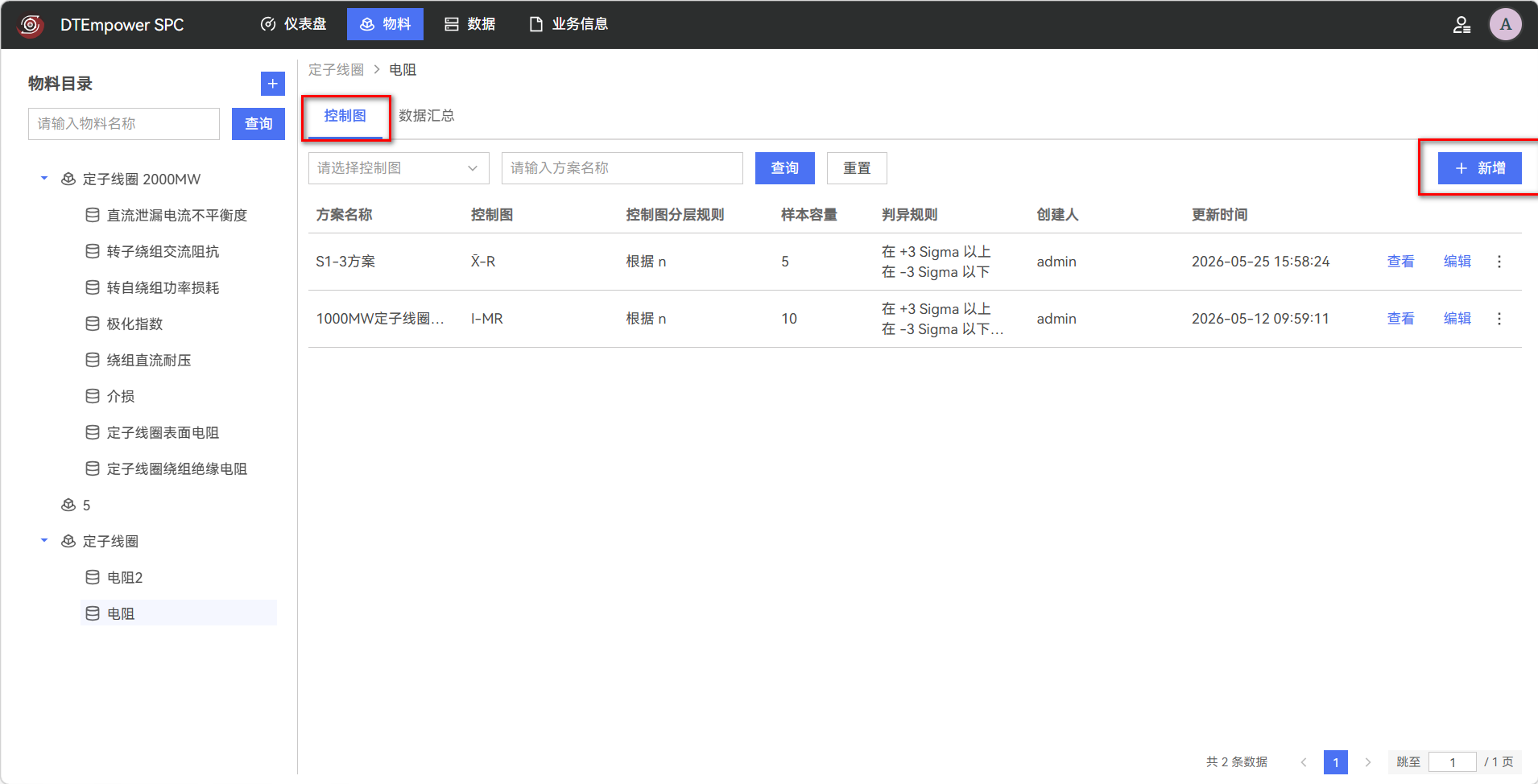
Task: Open more options for S1-3方案 row
Action: [1499, 262]
